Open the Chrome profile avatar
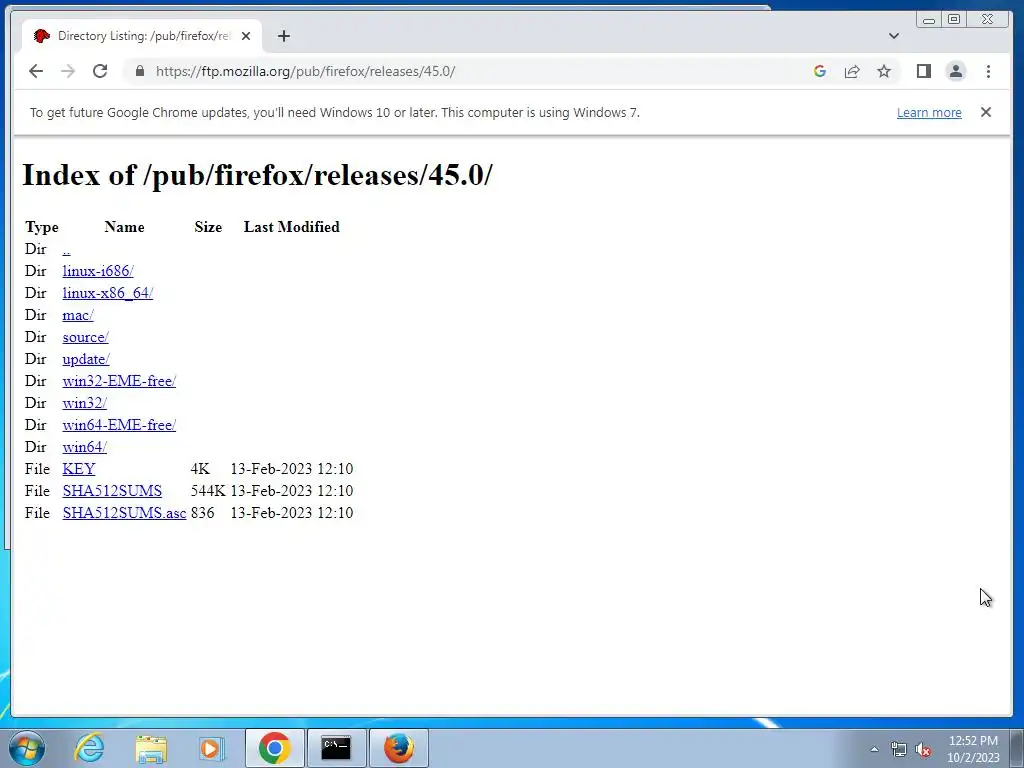This screenshot has height=768, width=1024. [955, 71]
